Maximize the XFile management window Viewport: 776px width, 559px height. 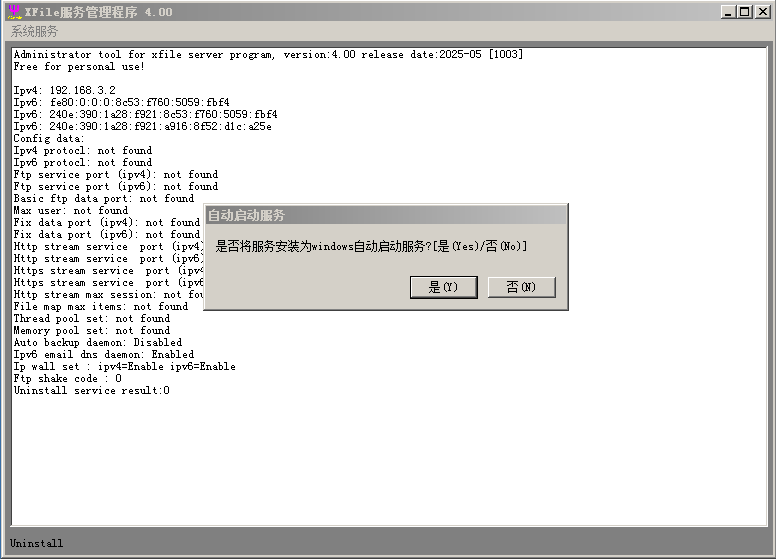point(744,12)
